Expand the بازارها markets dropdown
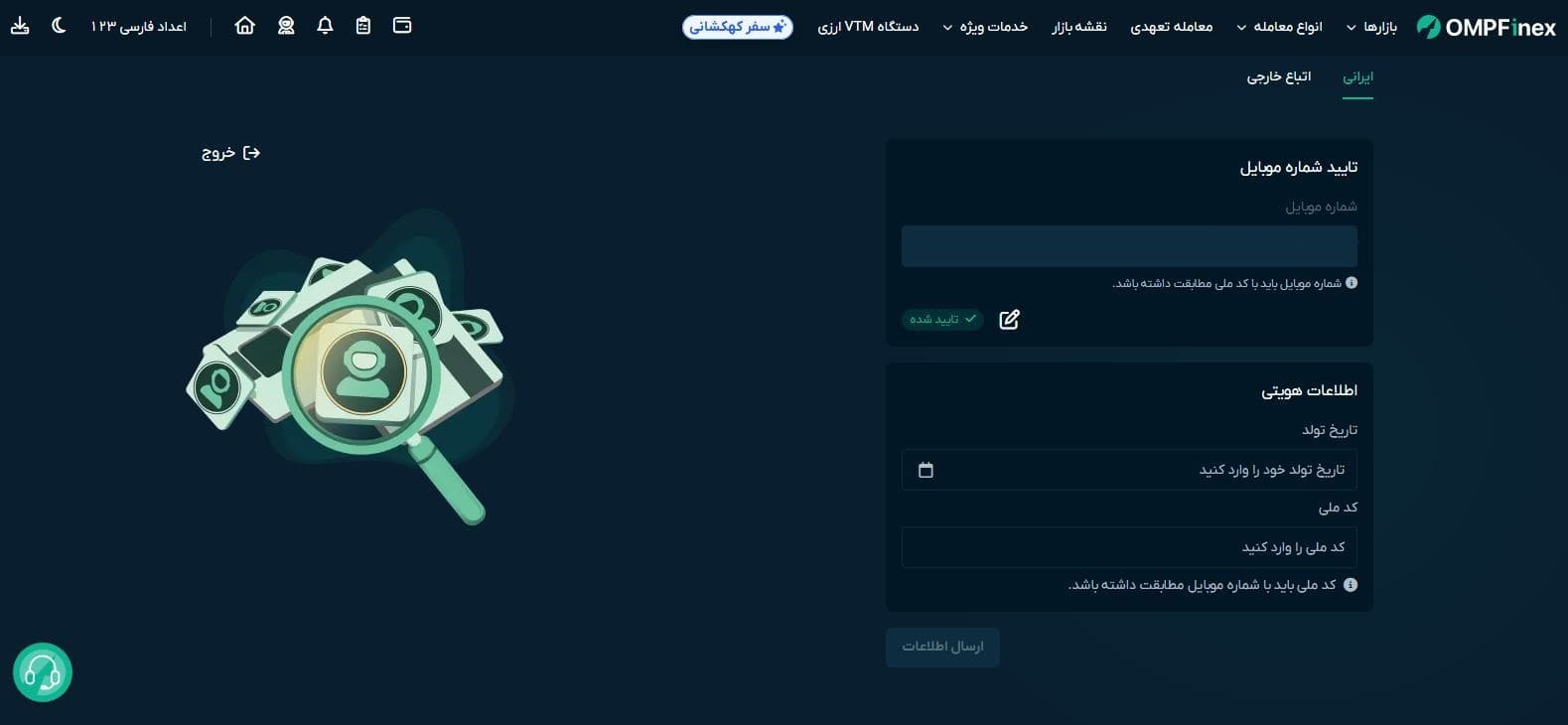Screen dimensions: 1568x725 tap(1371, 27)
